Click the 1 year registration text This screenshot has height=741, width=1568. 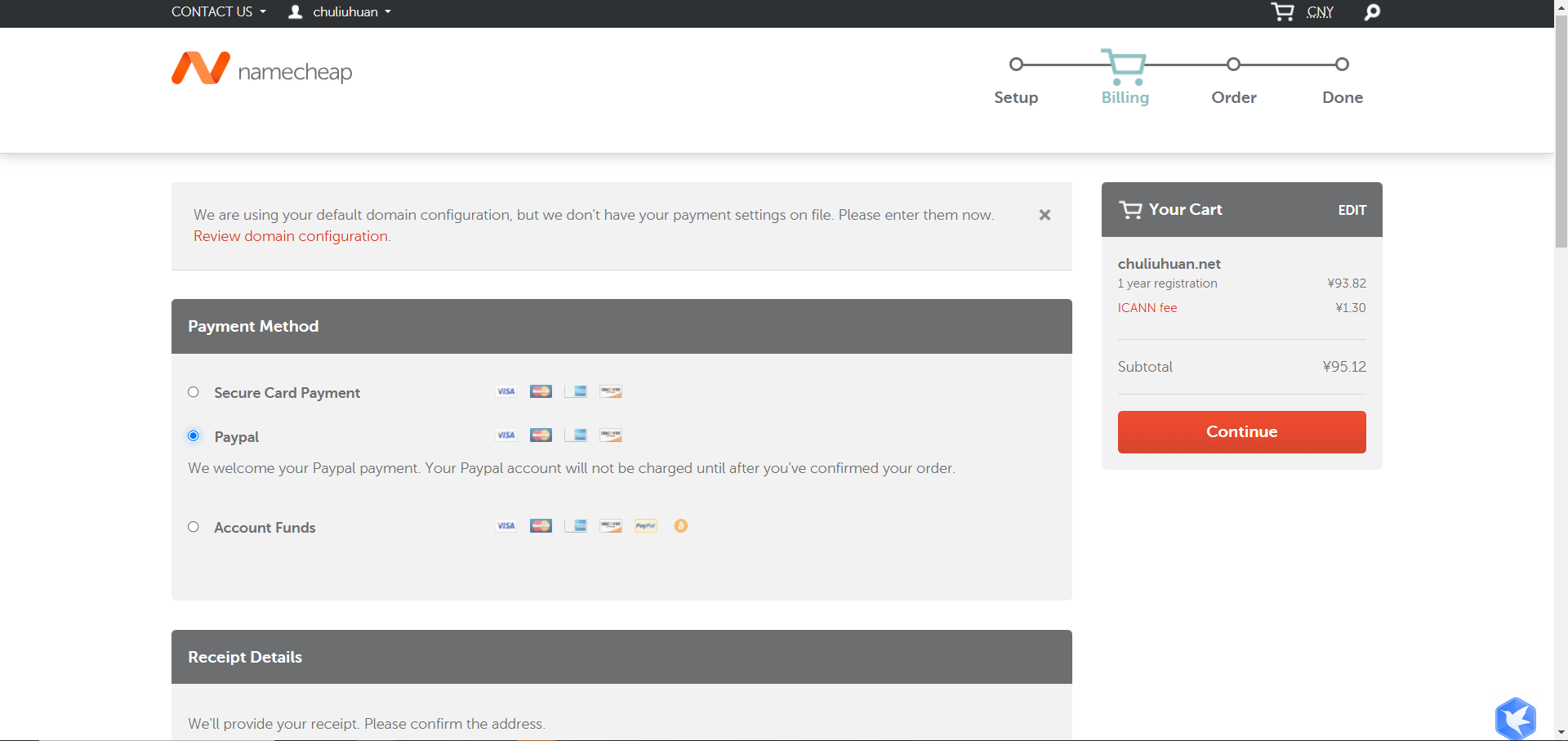click(1168, 283)
